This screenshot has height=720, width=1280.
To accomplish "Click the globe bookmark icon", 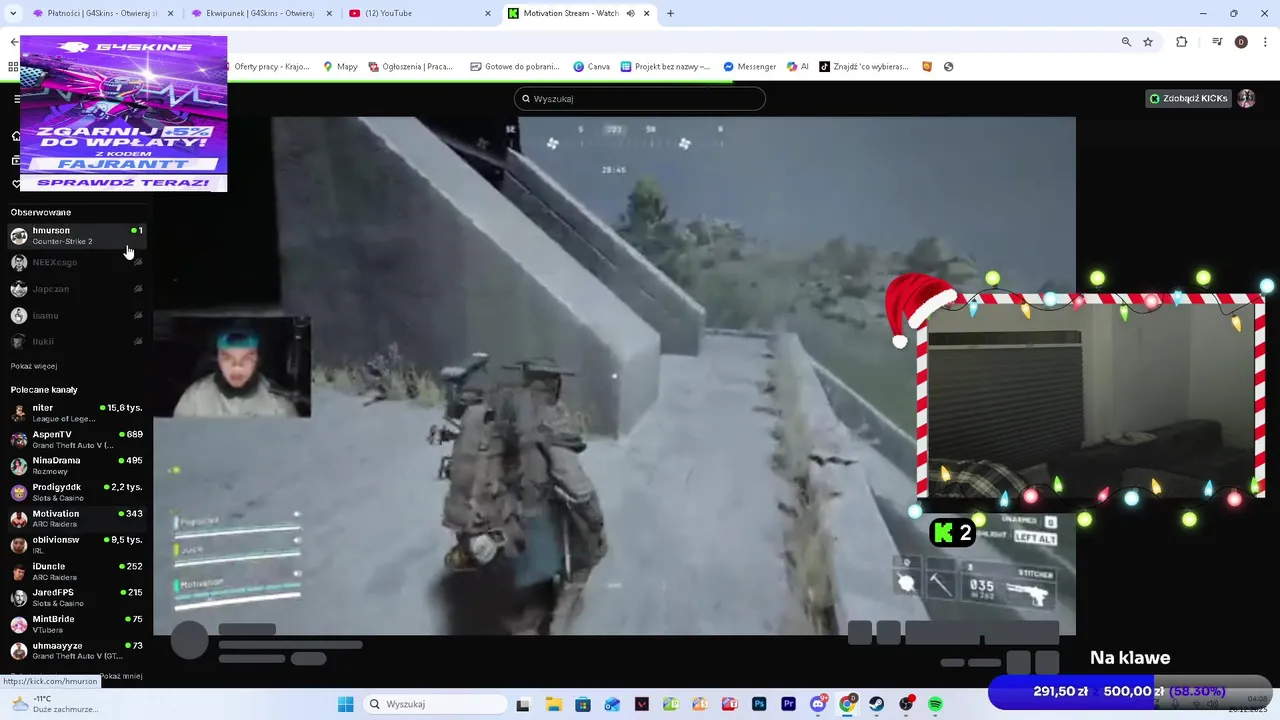I will [948, 67].
